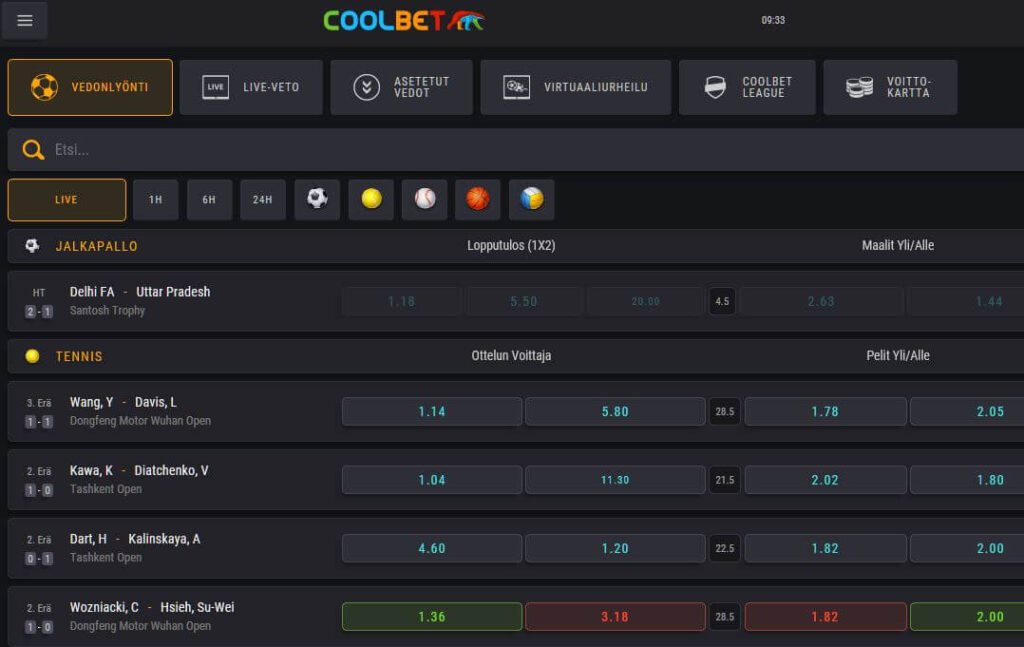The image size is (1024, 647).
Task: Open the Dart, H - Kalinskaya, A match
Action: tap(135, 539)
